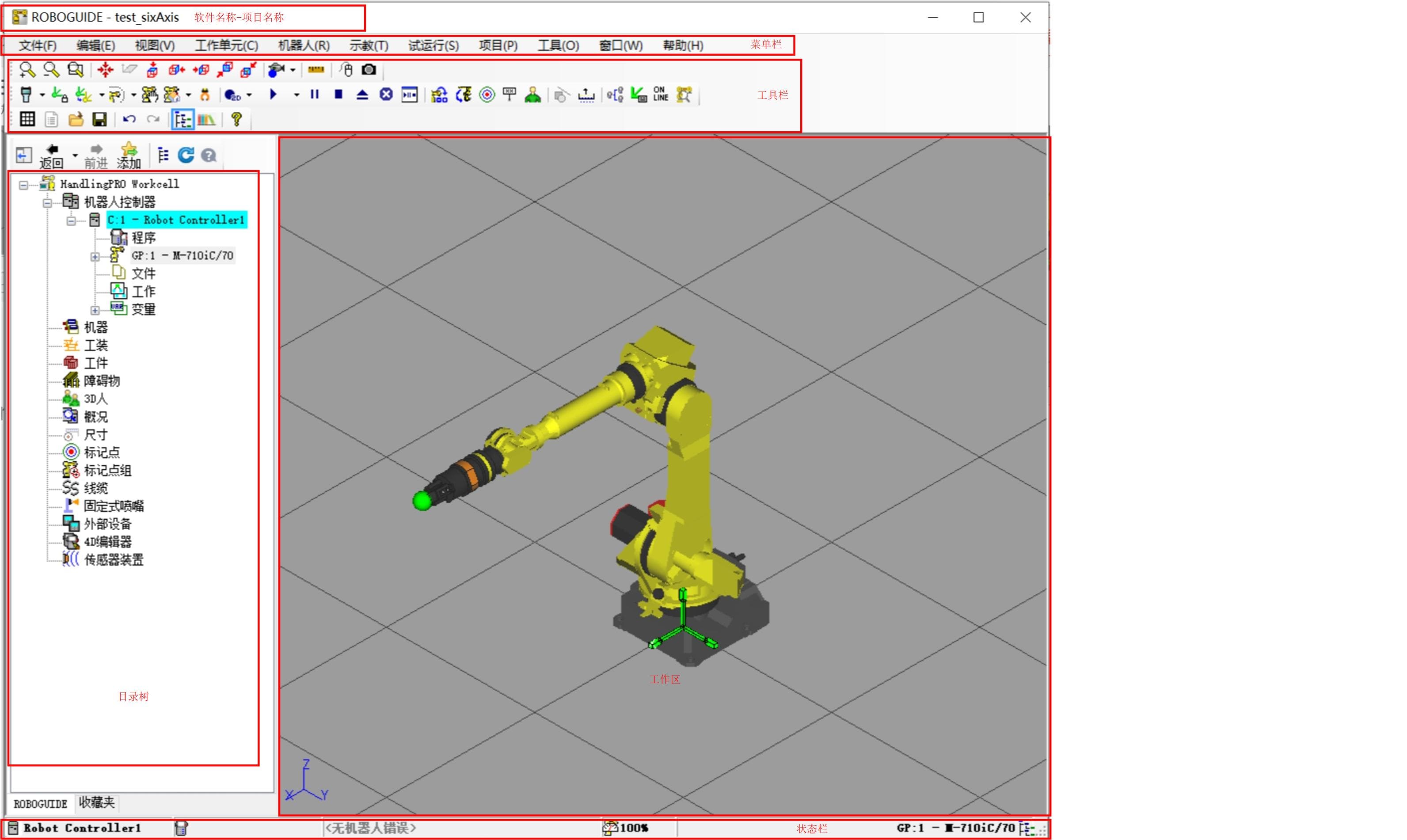
Task: Click the run play button
Action: coord(274,95)
